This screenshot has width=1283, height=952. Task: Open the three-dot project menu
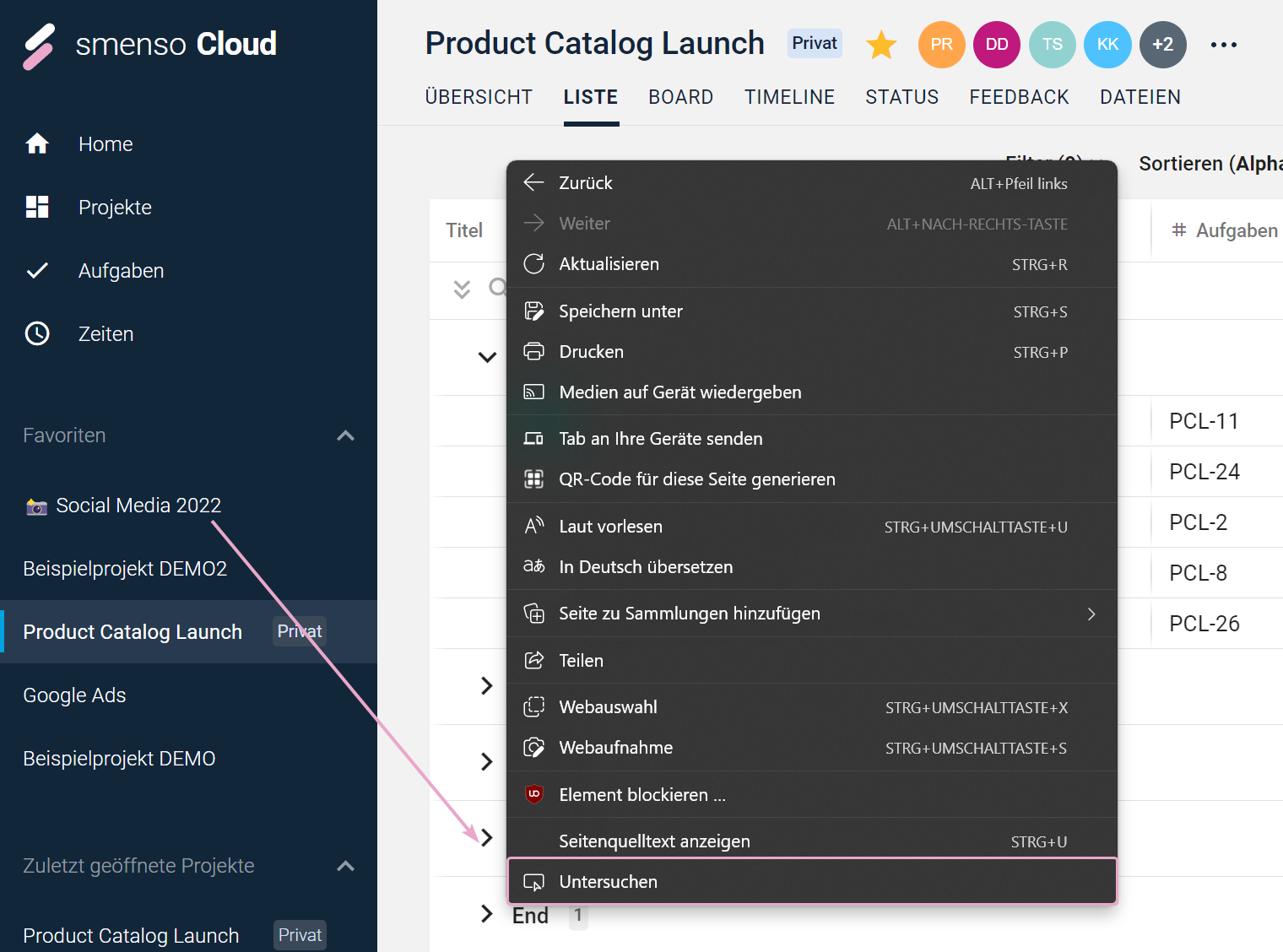click(1224, 45)
